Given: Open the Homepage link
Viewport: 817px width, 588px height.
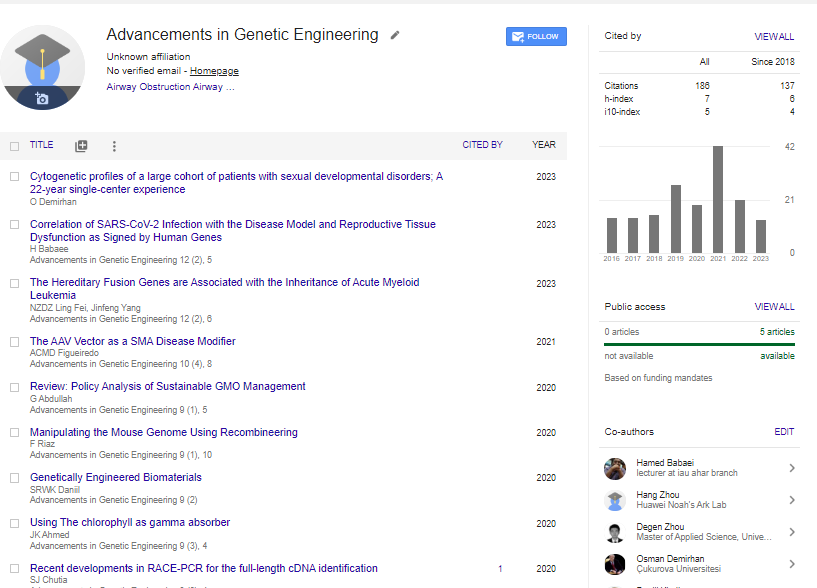Looking at the screenshot, I should [x=214, y=71].
